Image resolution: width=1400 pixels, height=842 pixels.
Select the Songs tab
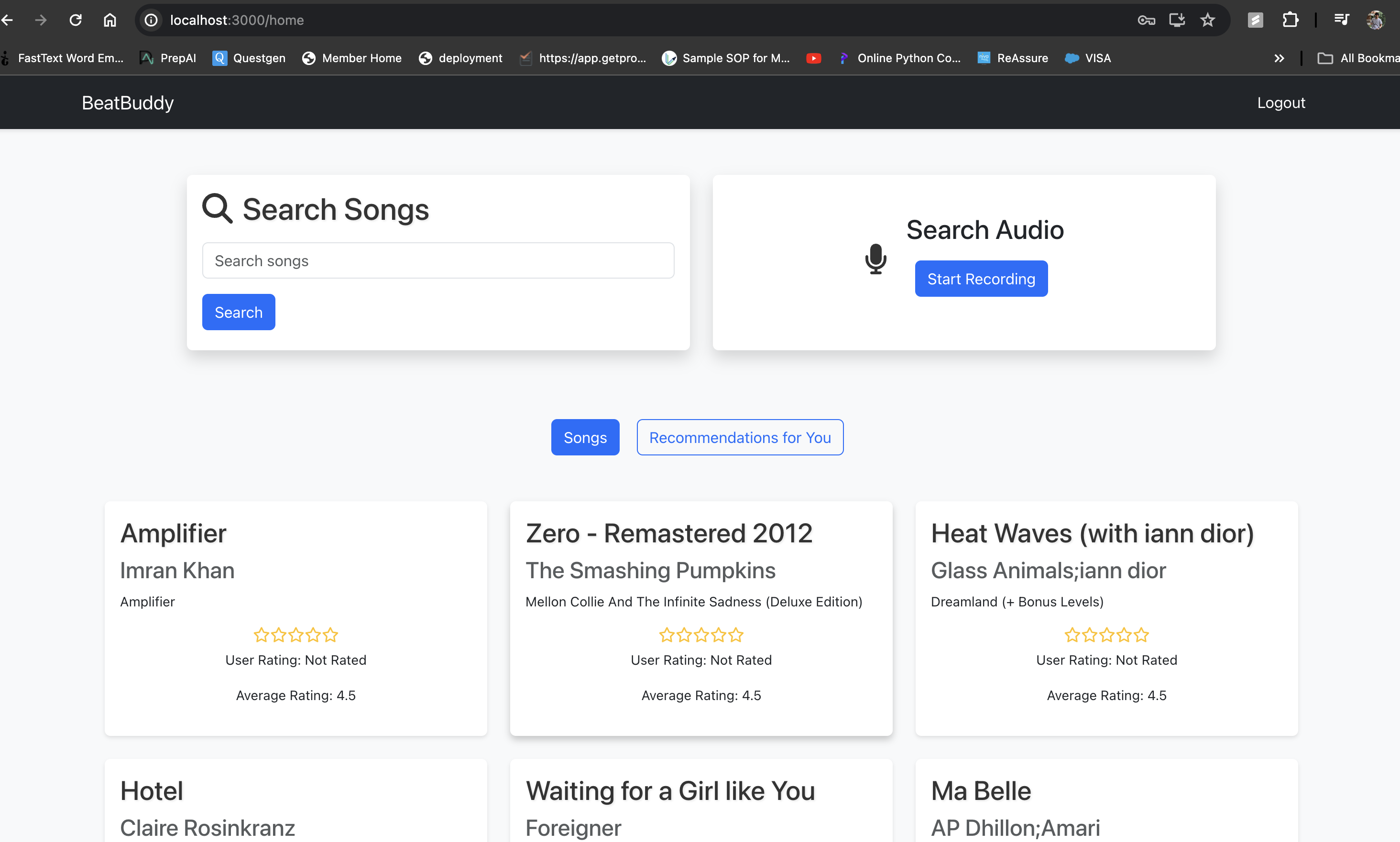click(585, 437)
